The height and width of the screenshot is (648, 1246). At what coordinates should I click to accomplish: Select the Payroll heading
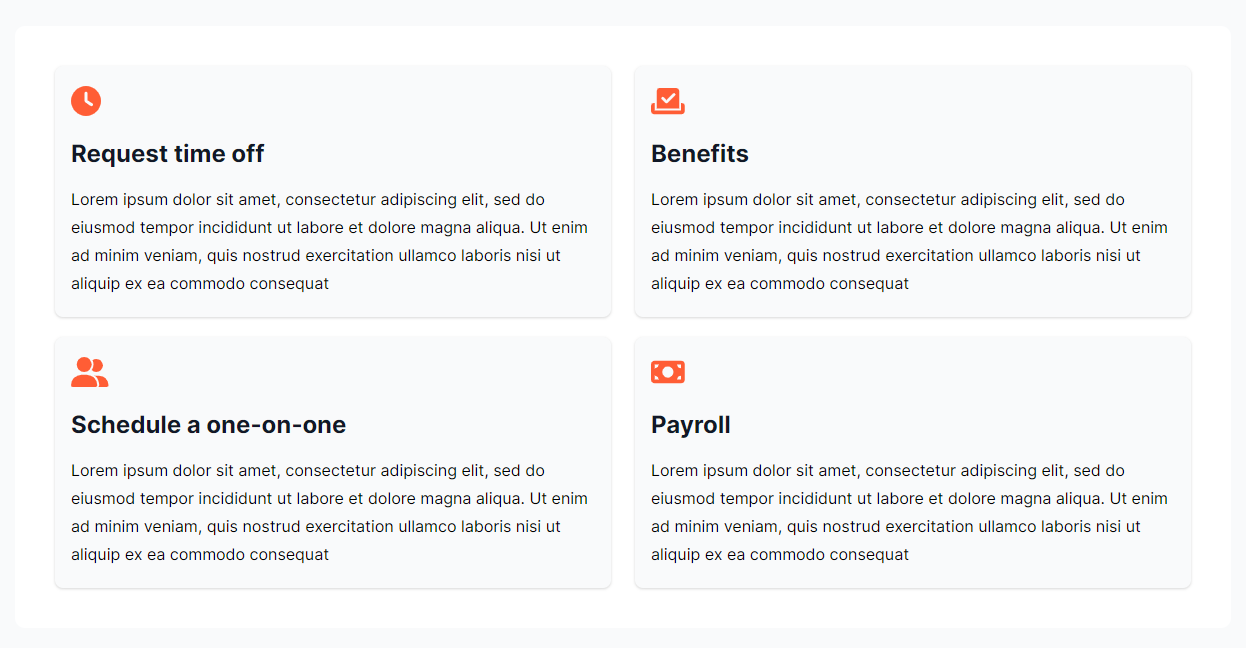[x=691, y=425]
